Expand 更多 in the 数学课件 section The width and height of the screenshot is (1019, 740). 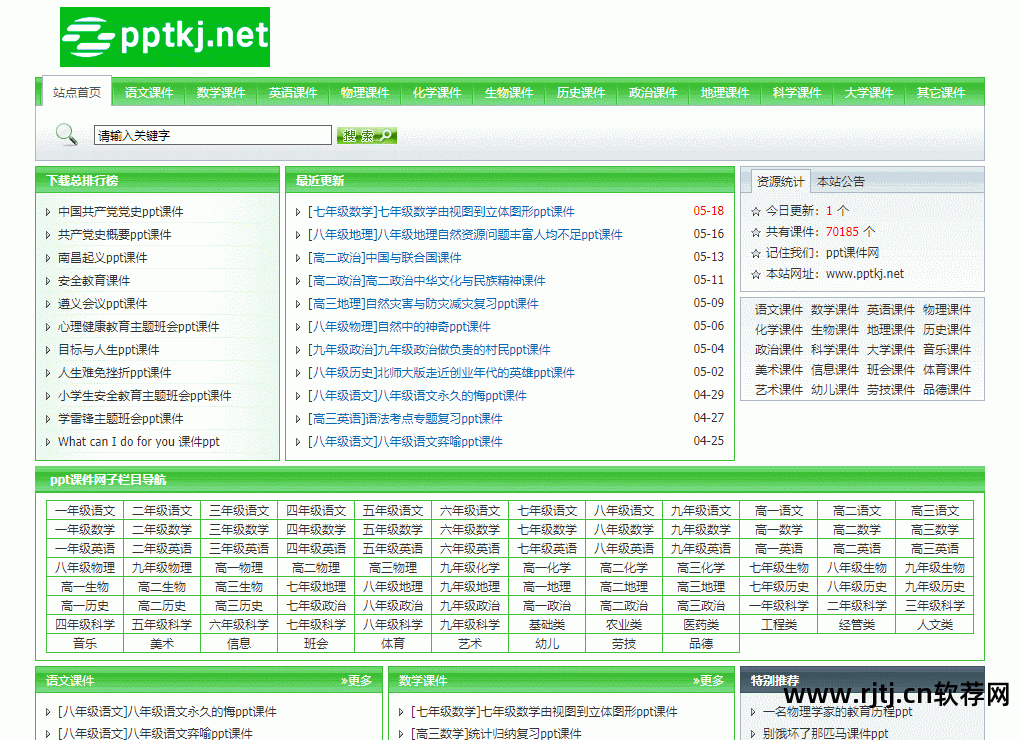[710, 681]
